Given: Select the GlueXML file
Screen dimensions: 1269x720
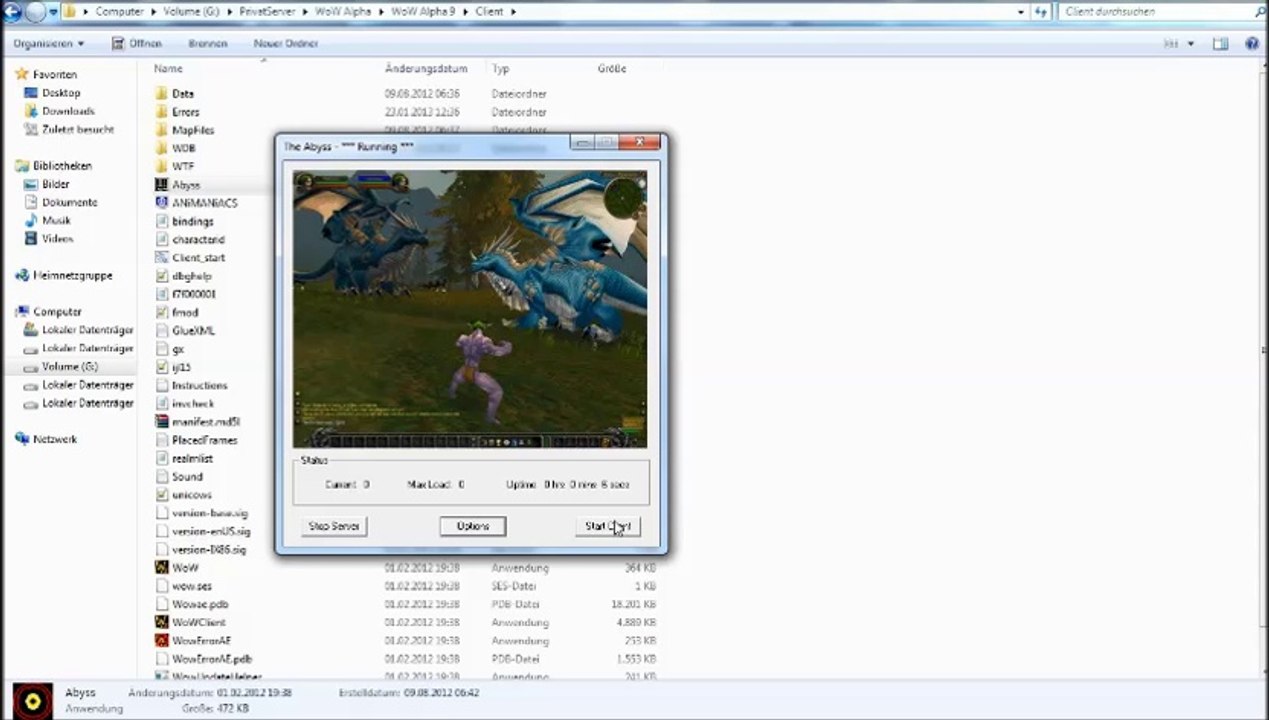Looking at the screenshot, I should pyautogui.click(x=193, y=331).
